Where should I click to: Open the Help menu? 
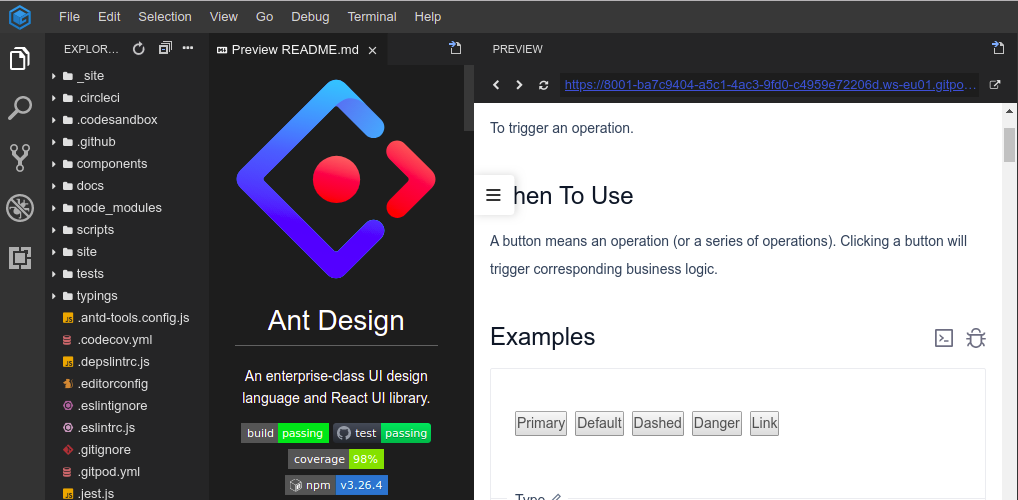[x=428, y=17]
